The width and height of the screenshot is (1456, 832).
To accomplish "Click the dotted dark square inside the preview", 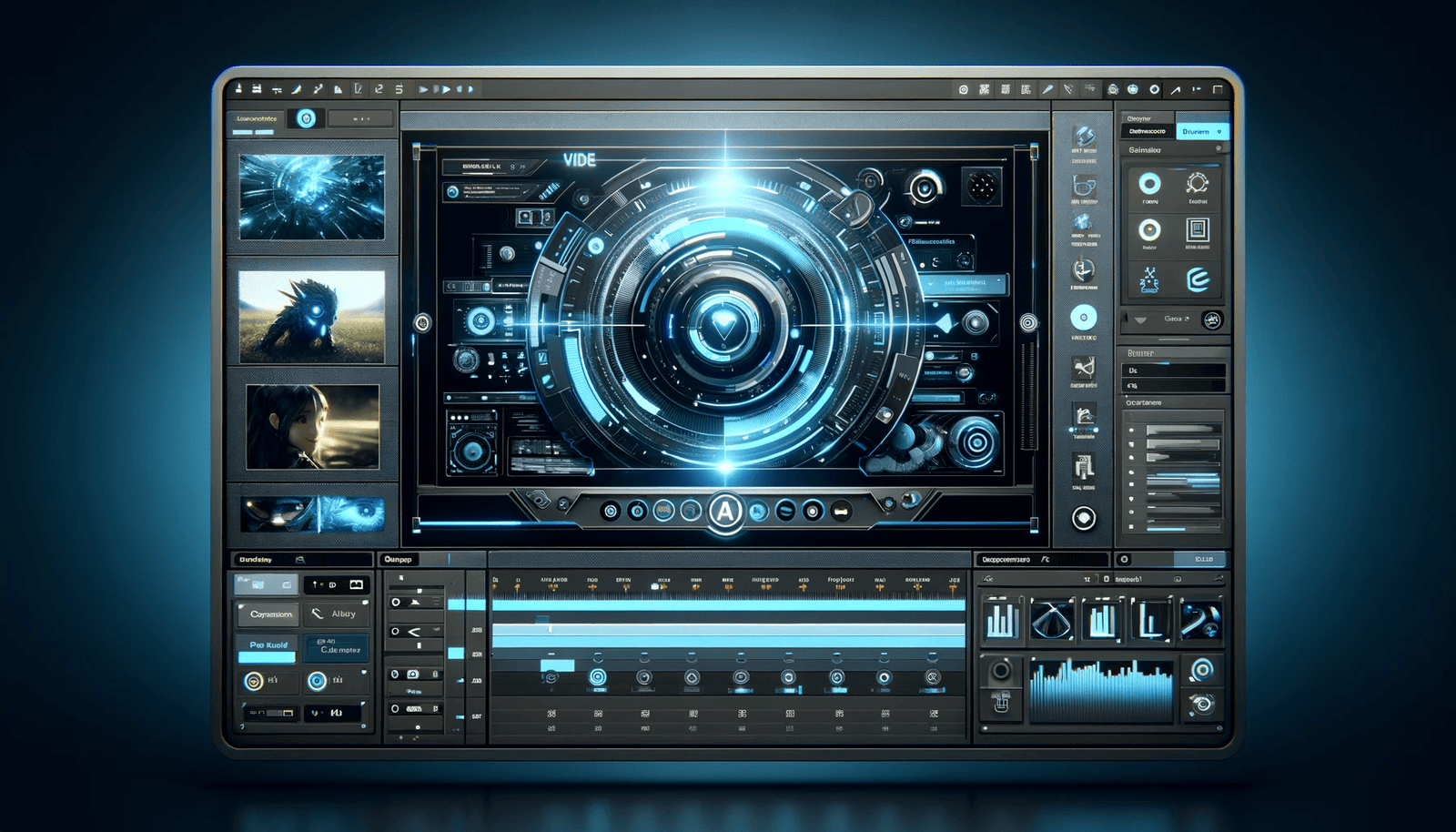I will click(x=982, y=187).
